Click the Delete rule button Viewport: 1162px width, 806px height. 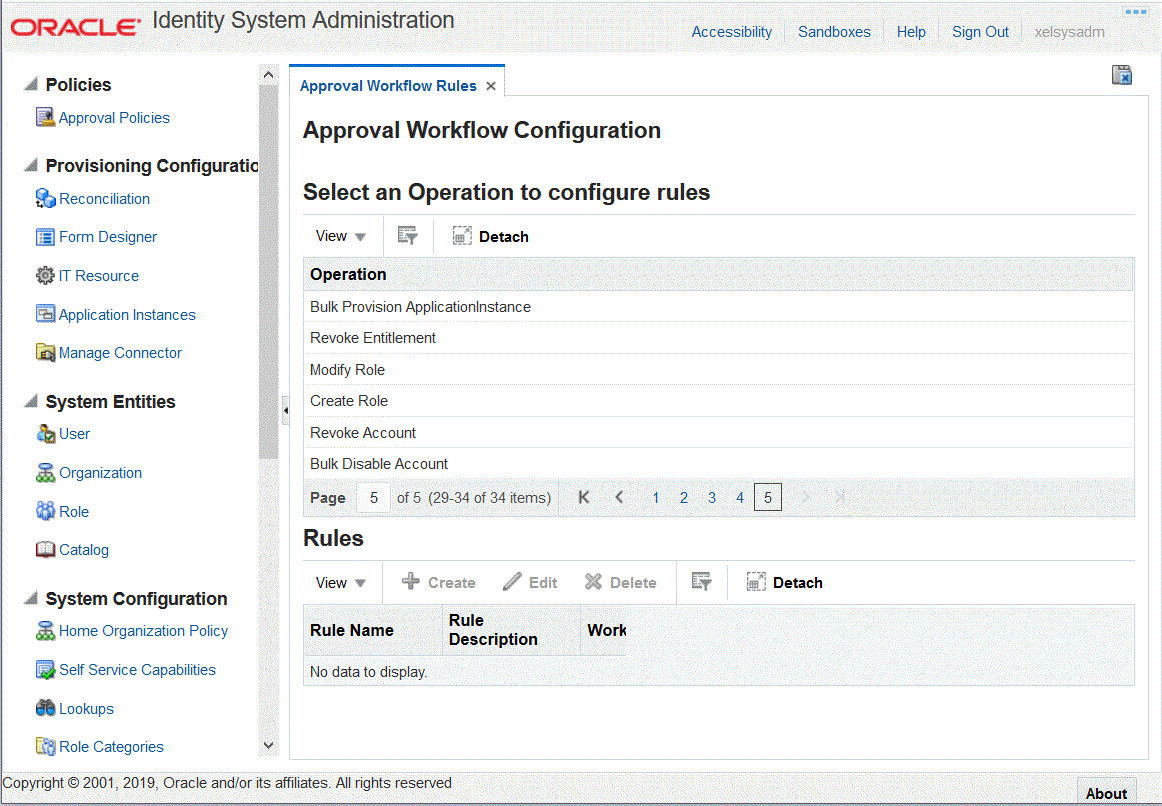pyautogui.click(x=620, y=582)
